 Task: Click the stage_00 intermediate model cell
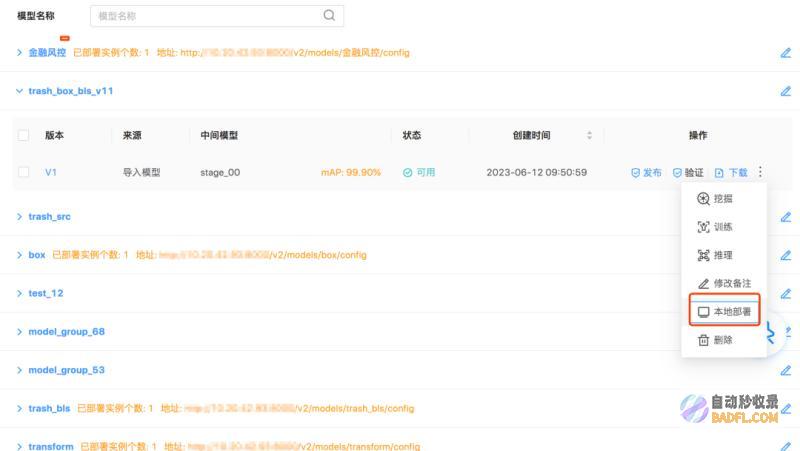click(x=220, y=172)
